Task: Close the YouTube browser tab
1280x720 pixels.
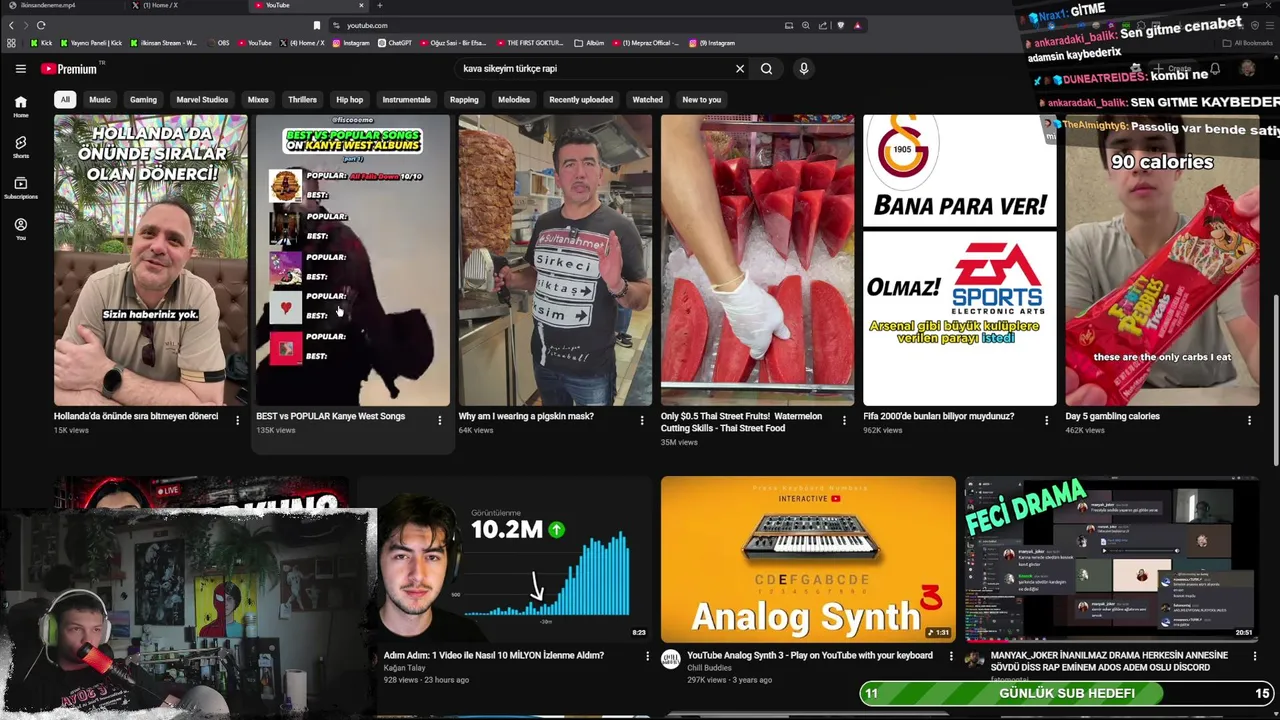Action: pyautogui.click(x=362, y=5)
